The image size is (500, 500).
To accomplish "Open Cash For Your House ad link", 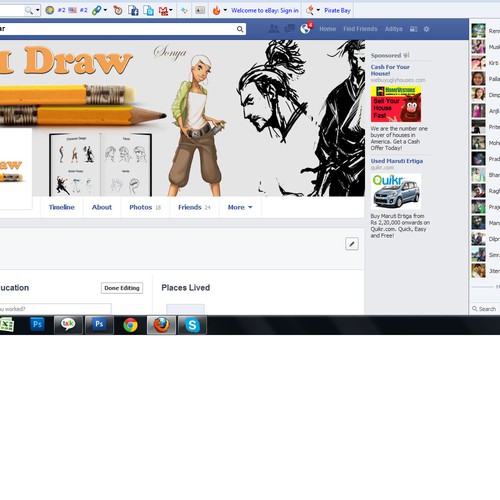I will tap(390, 70).
